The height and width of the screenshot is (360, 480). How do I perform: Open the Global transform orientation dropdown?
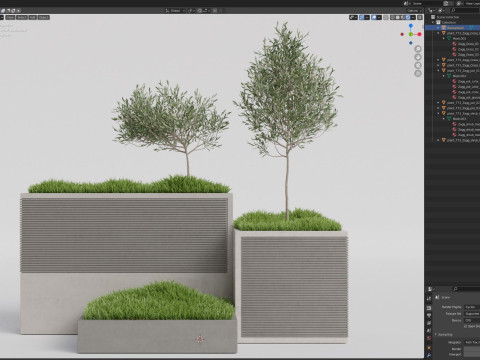click(x=175, y=11)
